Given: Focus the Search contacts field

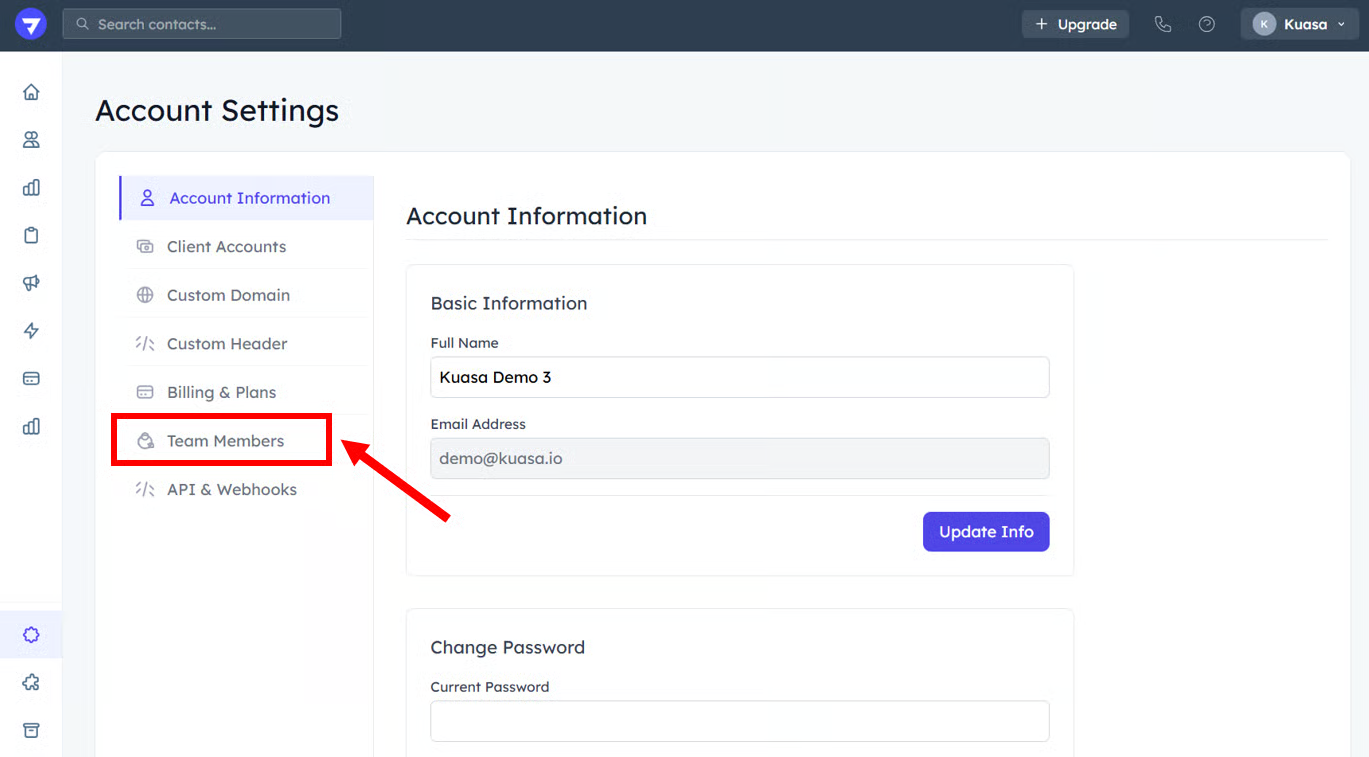Looking at the screenshot, I should [202, 24].
